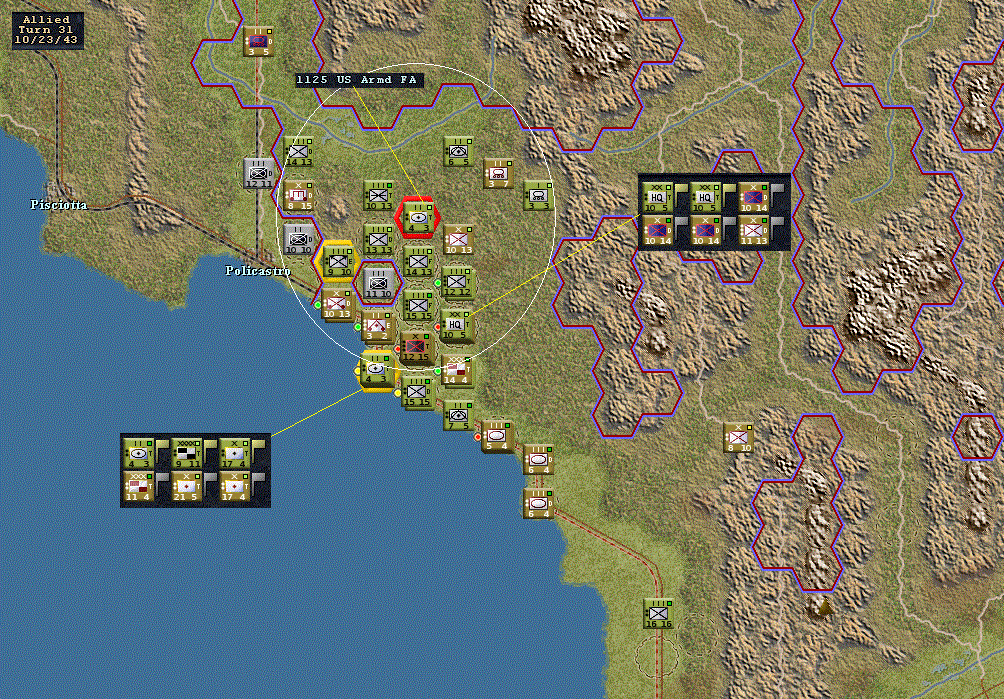This screenshot has height=699, width=1004.
Task: Select the infantry unit 14-13 marked F
Action: click(419, 261)
